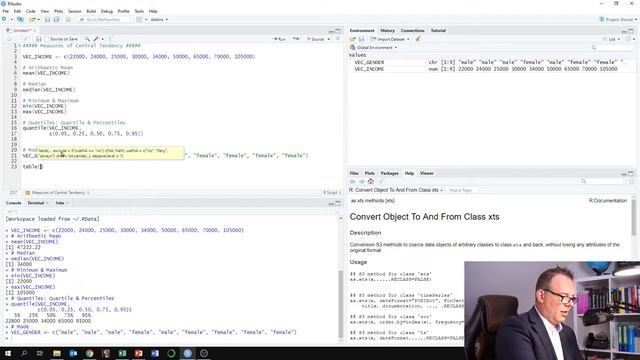The height and width of the screenshot is (360, 640).
Task: Toggle the Source on Save checkbox
Action: coord(47,39)
